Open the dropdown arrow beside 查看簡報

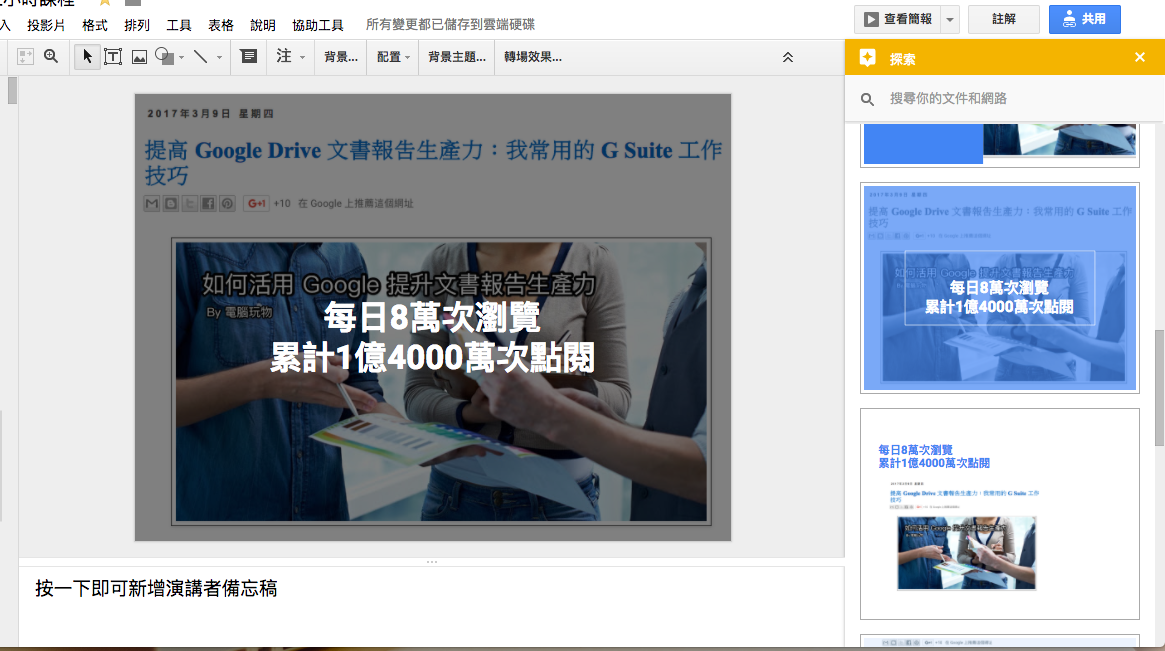(x=950, y=19)
